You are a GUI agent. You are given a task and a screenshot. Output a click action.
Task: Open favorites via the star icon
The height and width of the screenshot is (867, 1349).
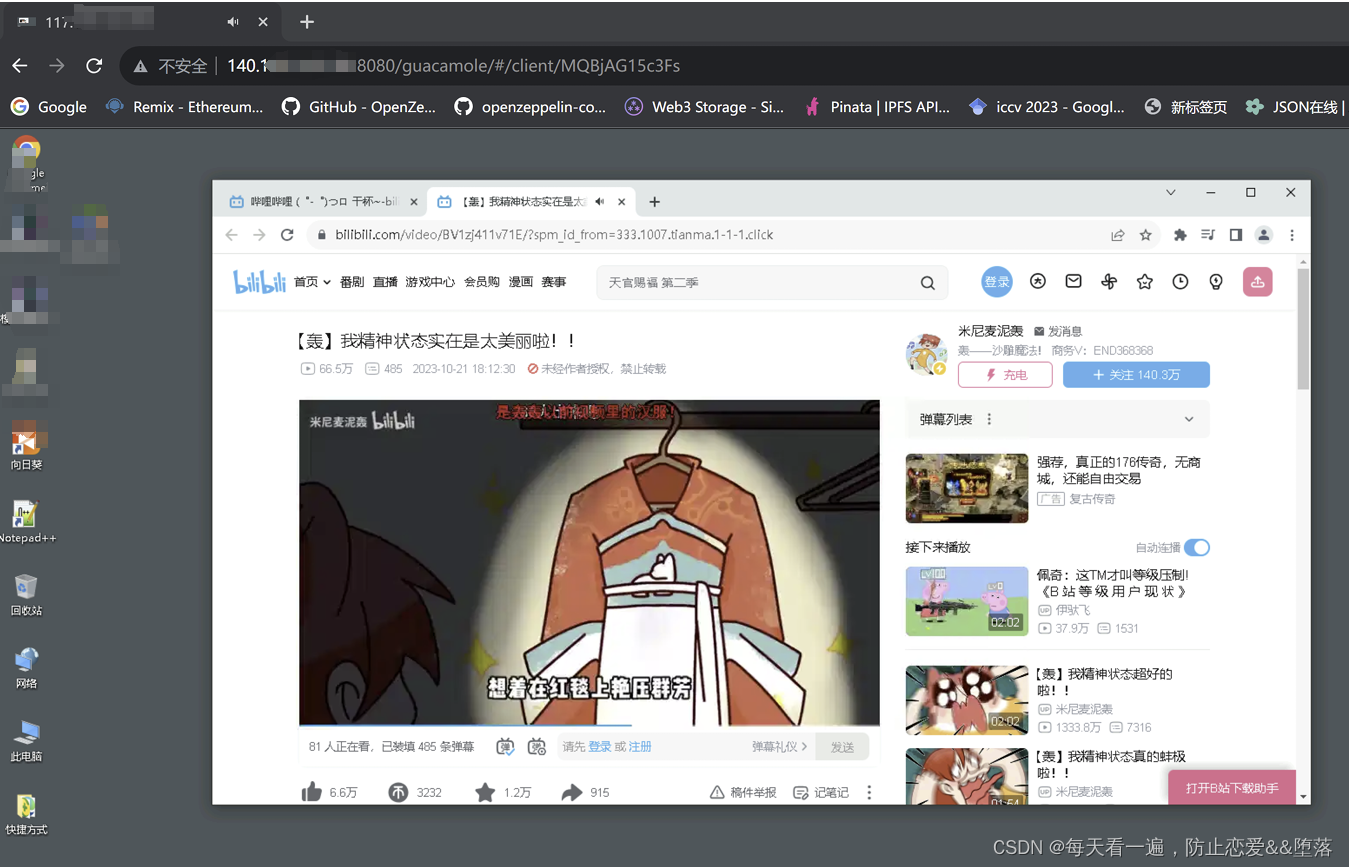pyautogui.click(x=1145, y=281)
